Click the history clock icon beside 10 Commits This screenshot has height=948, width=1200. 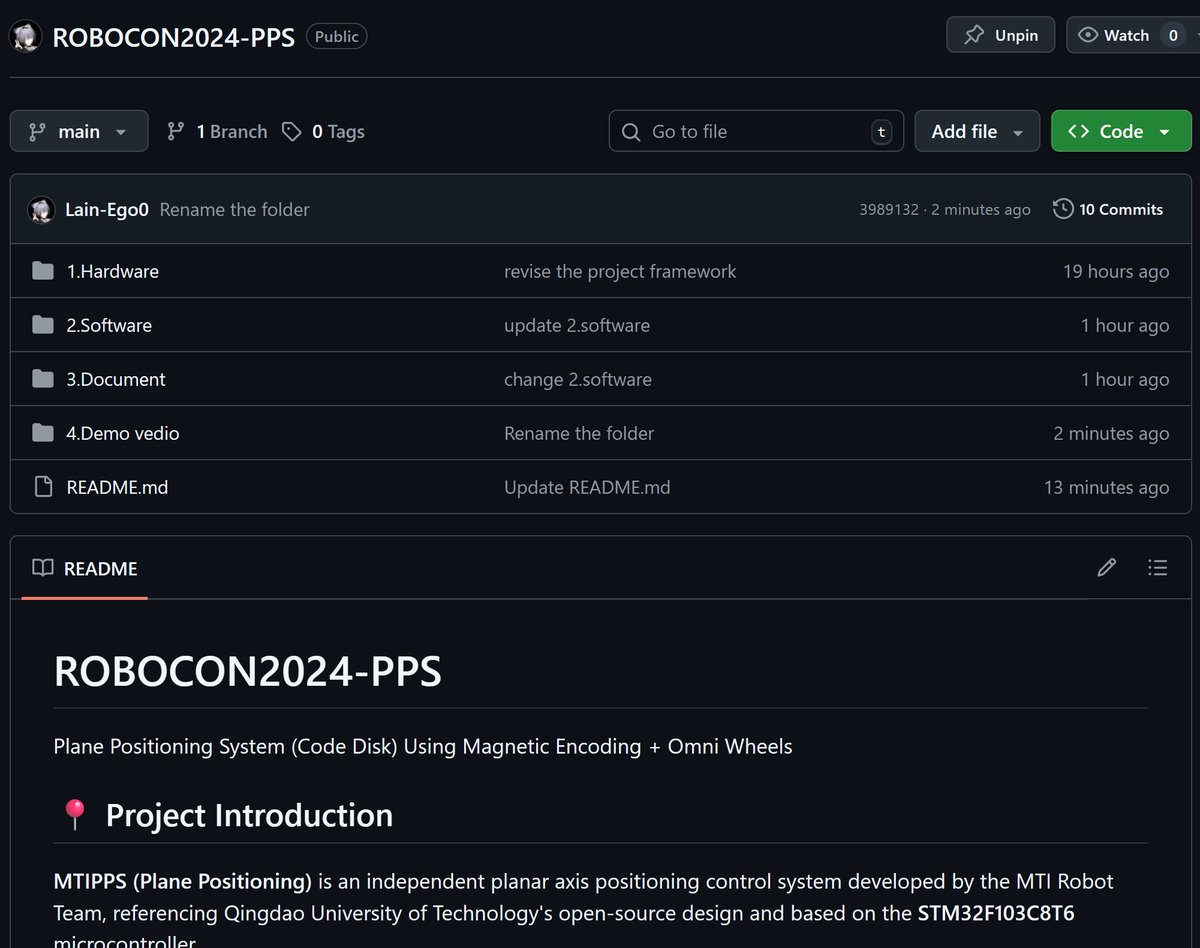tap(1063, 209)
